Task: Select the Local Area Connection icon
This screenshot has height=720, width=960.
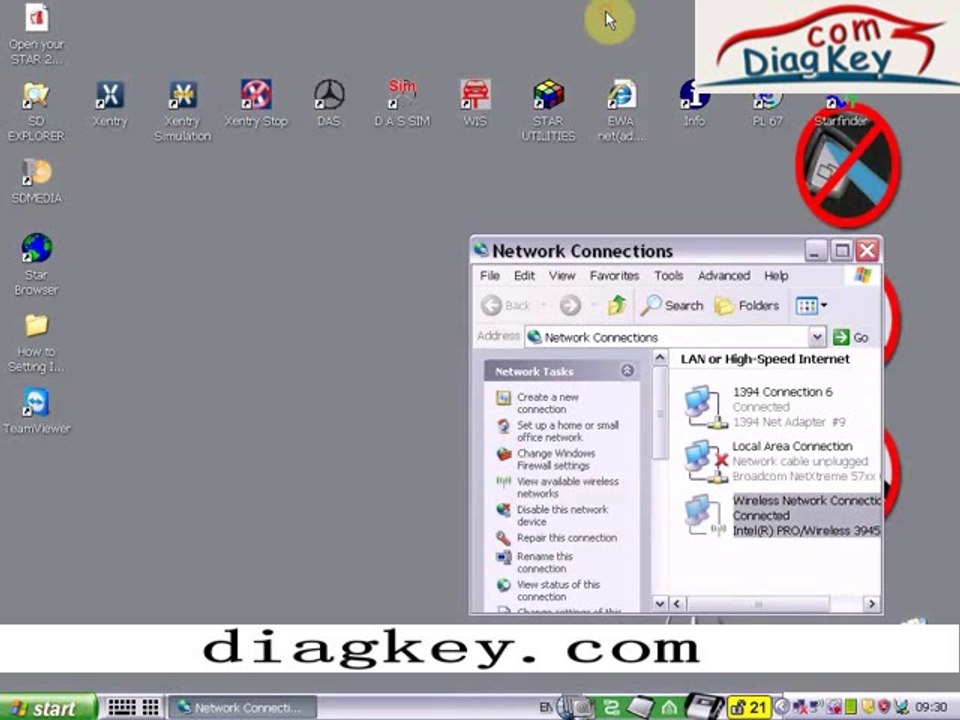Action: (705, 460)
